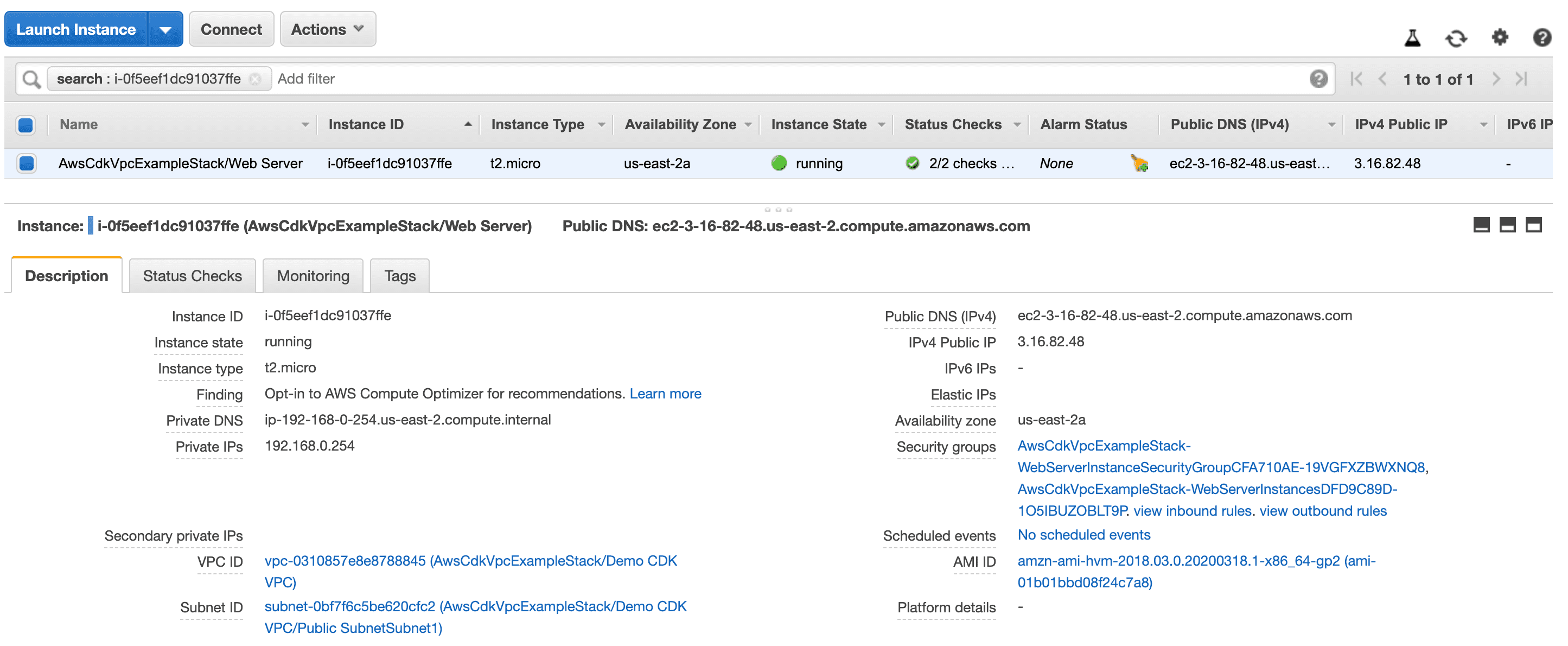
Task: Click the Secondary private IPs label
Action: pyautogui.click(x=174, y=536)
